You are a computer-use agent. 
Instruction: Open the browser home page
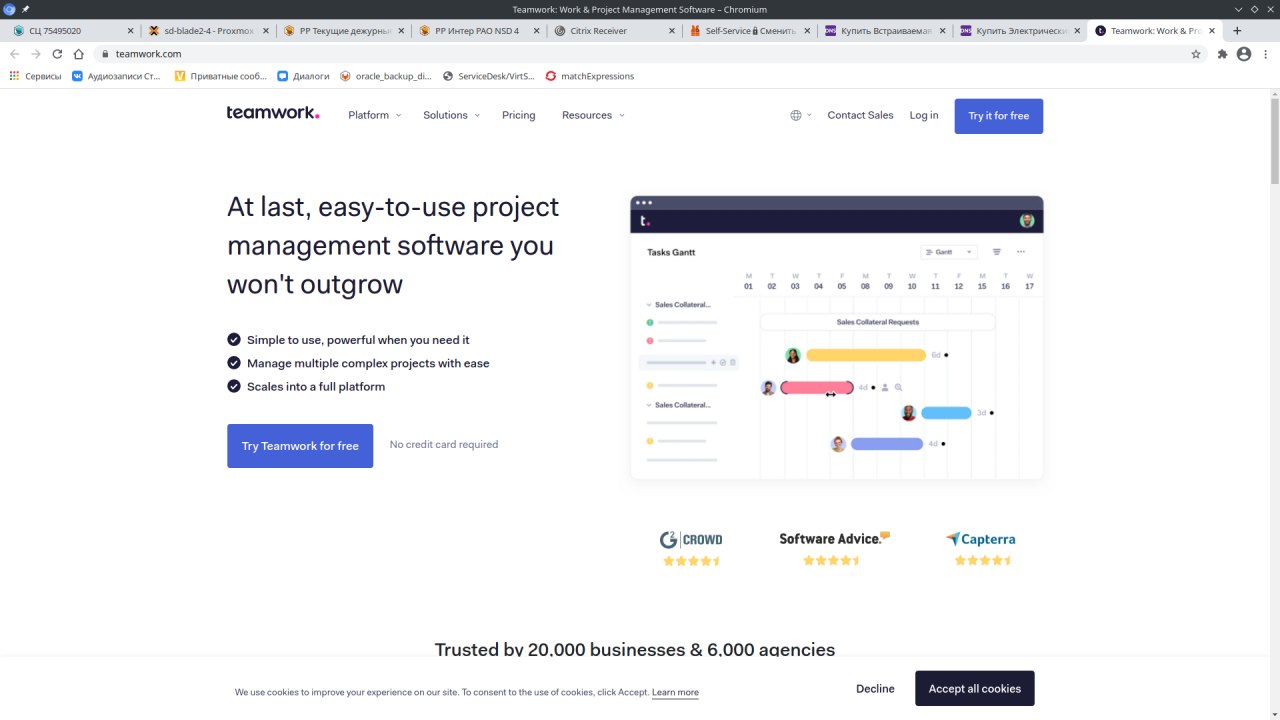point(79,54)
